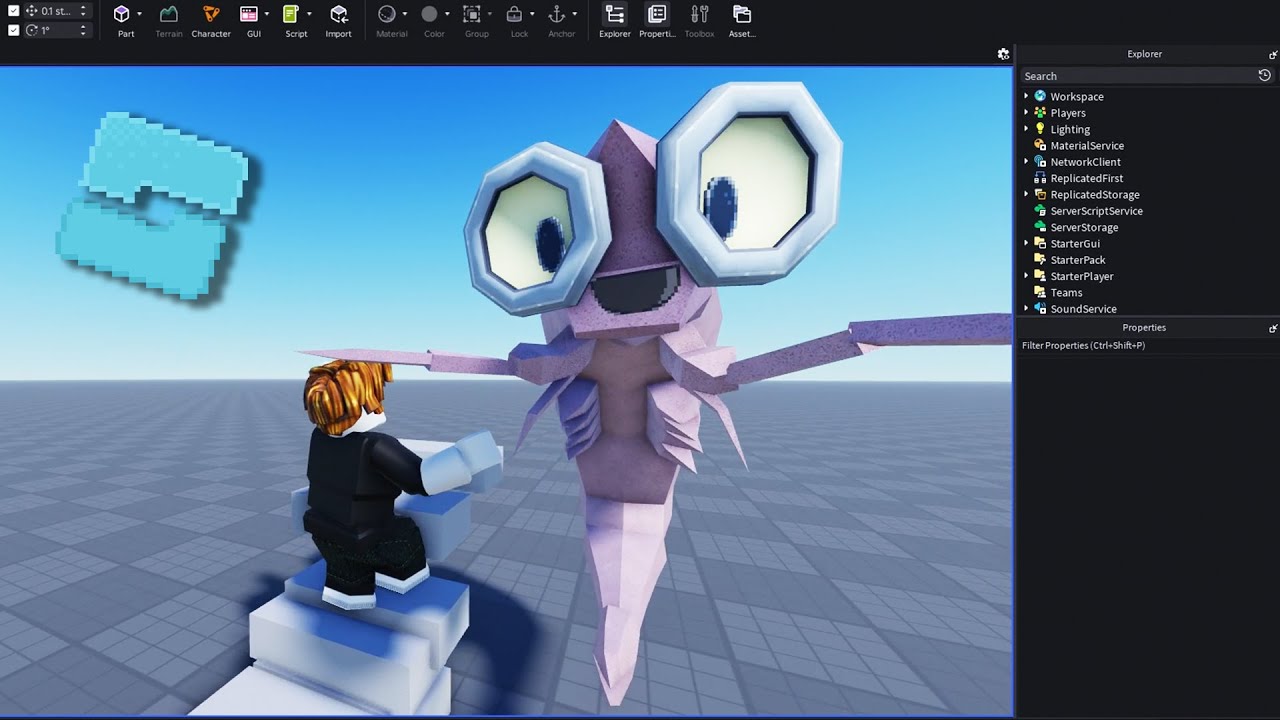Image resolution: width=1280 pixels, height=720 pixels.
Task: Click the Lock tool icon
Action: [x=514, y=14]
